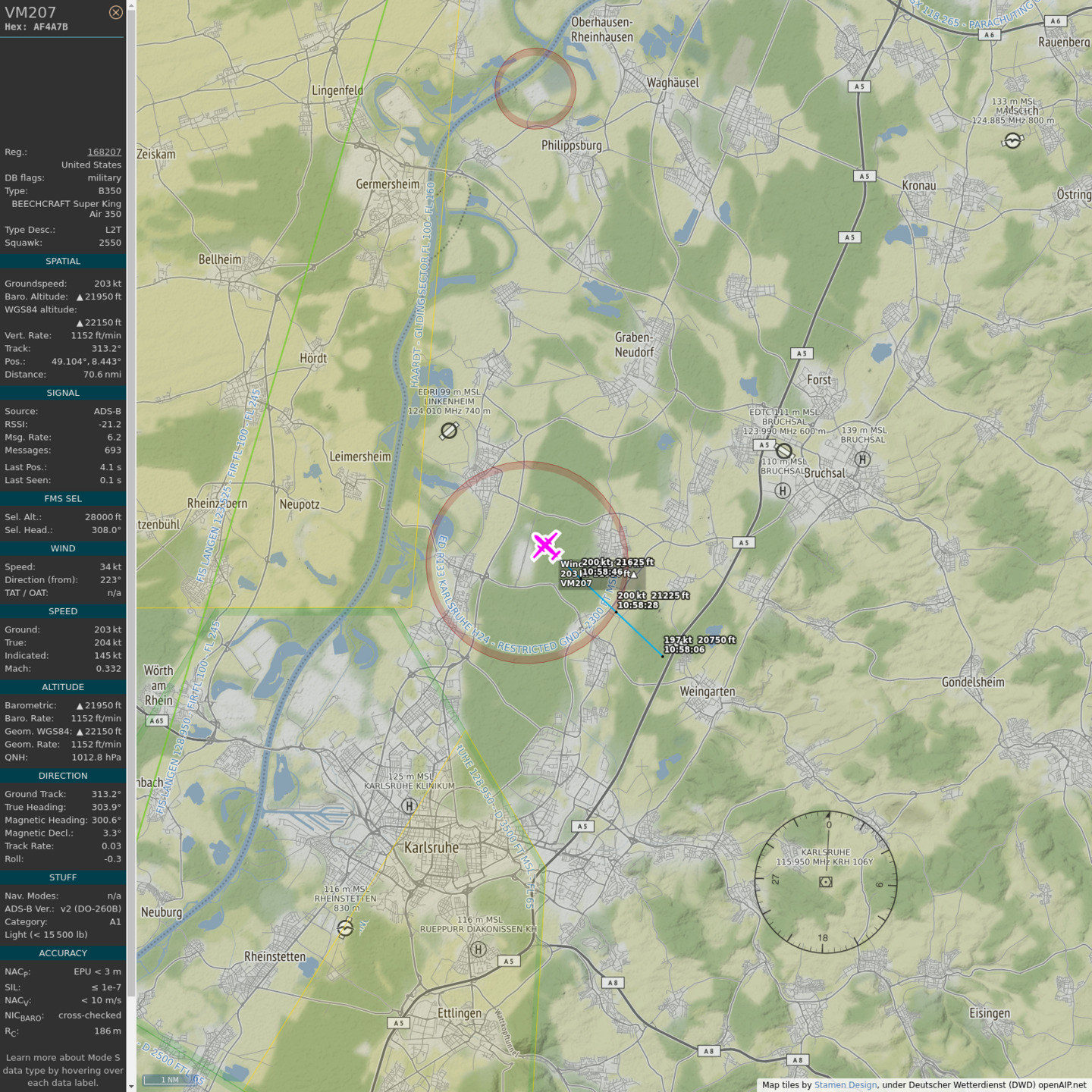Click the 110 m MSL Bruchsal heliport icon

click(783, 491)
